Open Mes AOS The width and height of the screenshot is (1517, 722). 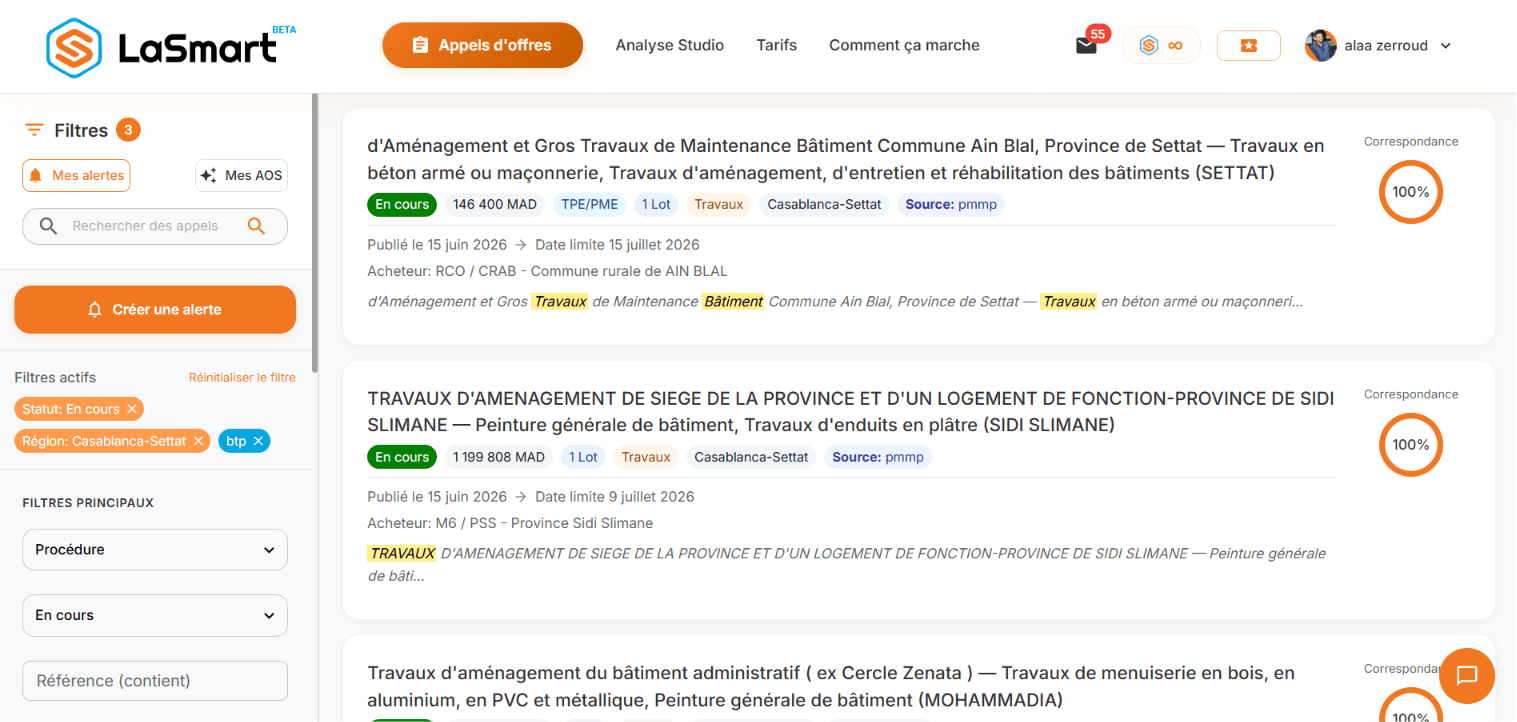pos(241,176)
